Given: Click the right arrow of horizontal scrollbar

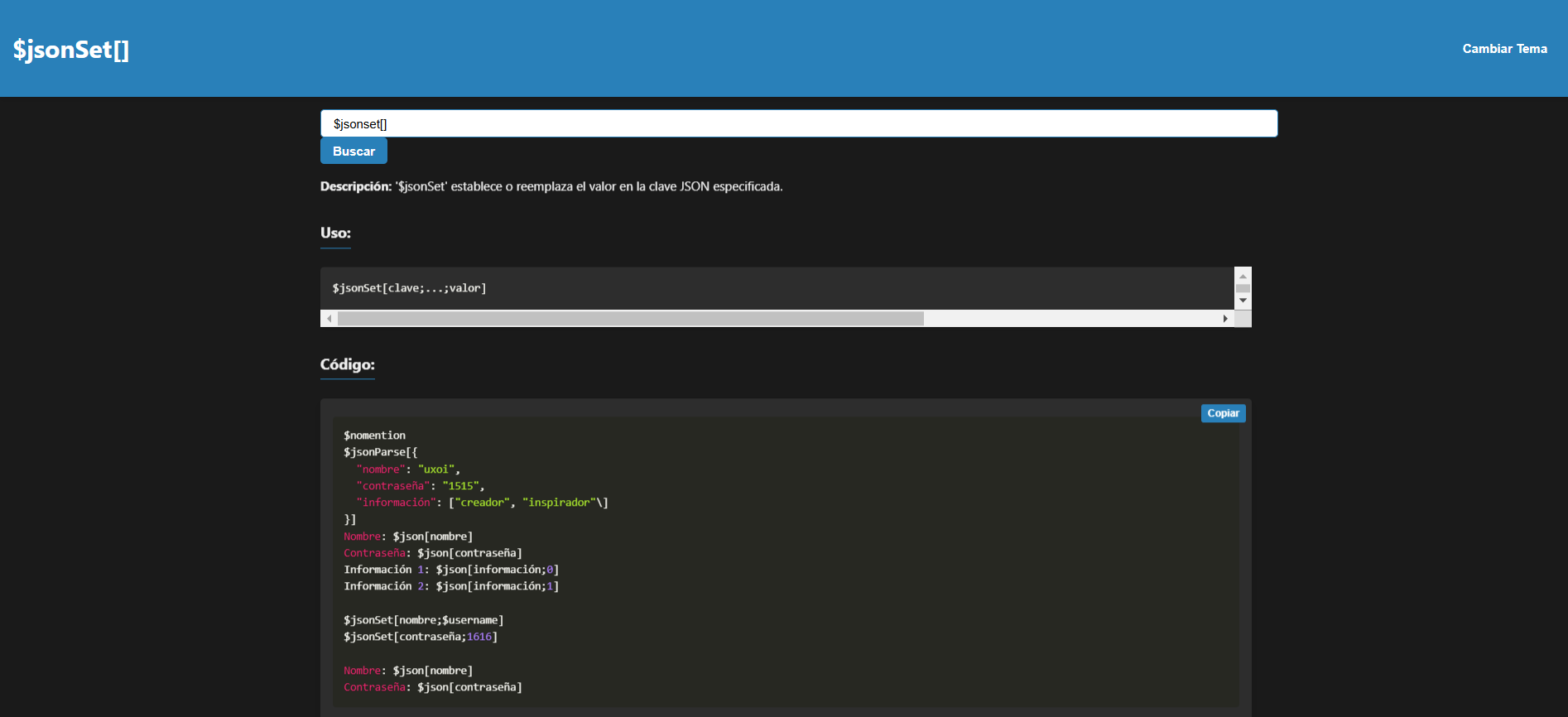Looking at the screenshot, I should point(1225,319).
